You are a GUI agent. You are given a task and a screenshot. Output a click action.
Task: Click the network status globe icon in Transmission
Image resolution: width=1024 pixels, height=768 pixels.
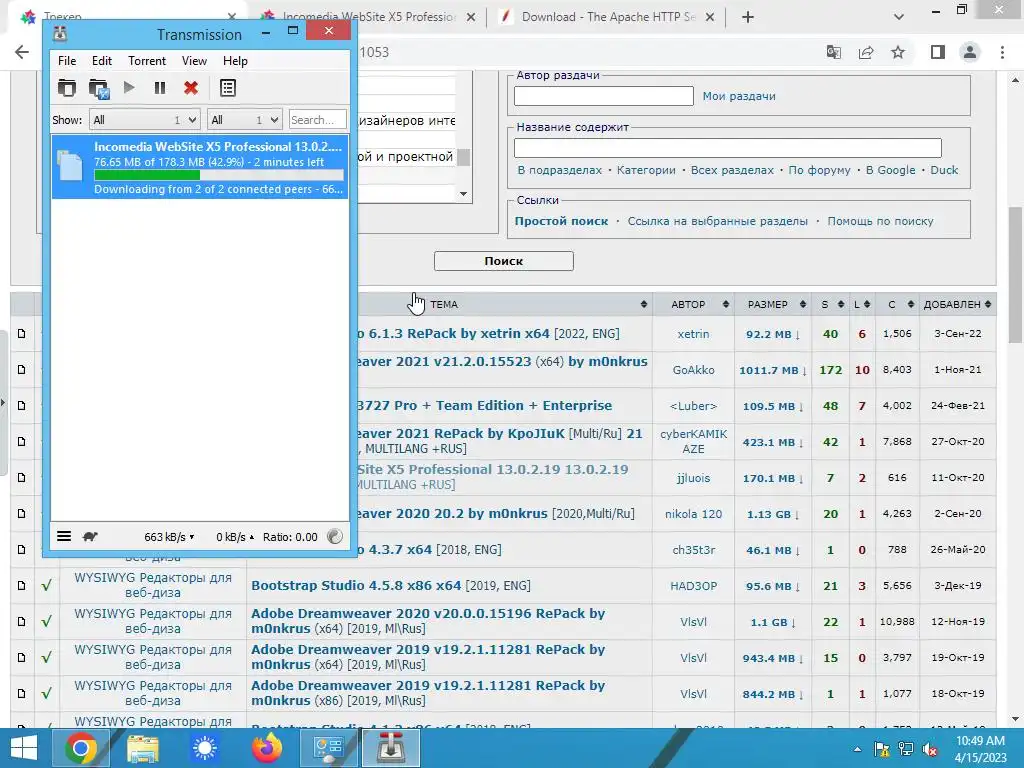click(x=334, y=536)
